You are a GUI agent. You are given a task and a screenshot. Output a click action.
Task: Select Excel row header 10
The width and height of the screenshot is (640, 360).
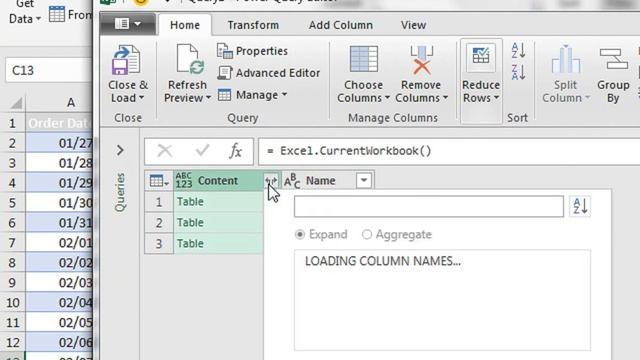[12, 303]
